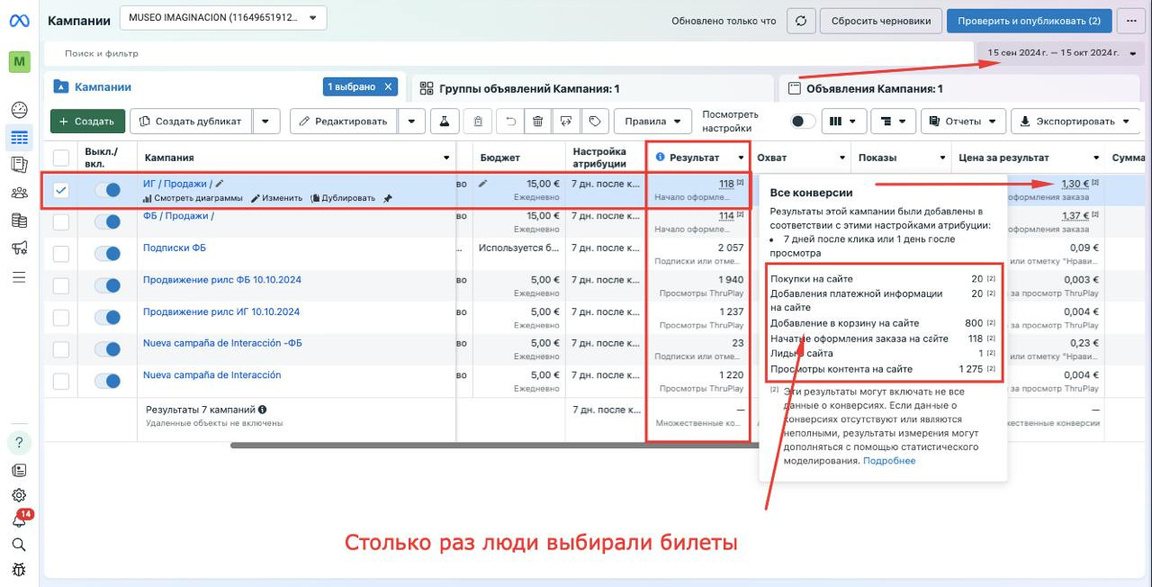Click the Поиск и фильтр search field
This screenshot has height=587, width=1152.
pos(507,53)
